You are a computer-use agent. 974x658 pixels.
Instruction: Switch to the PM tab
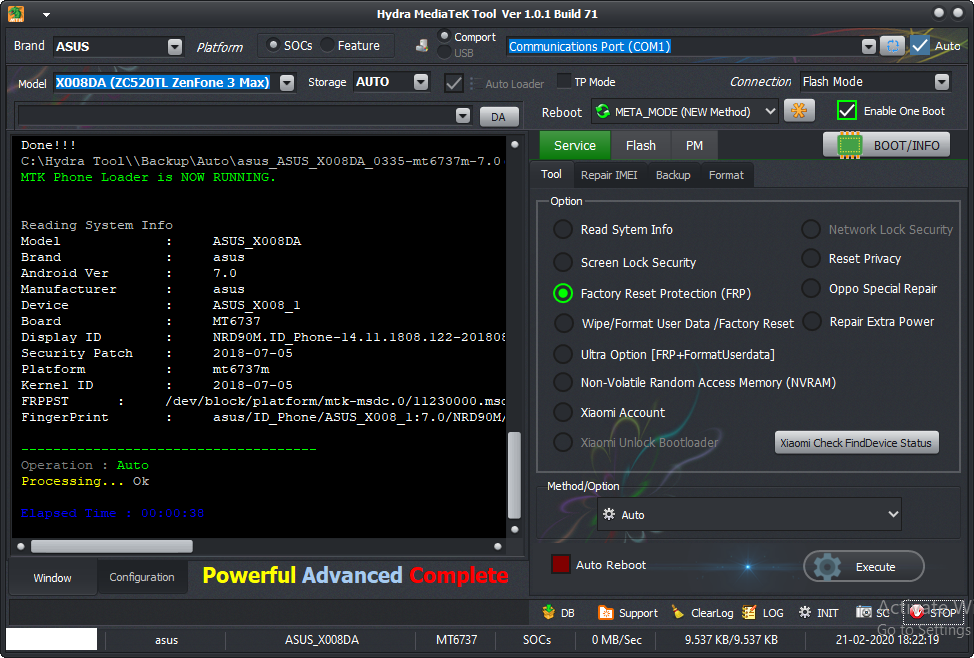[694, 145]
